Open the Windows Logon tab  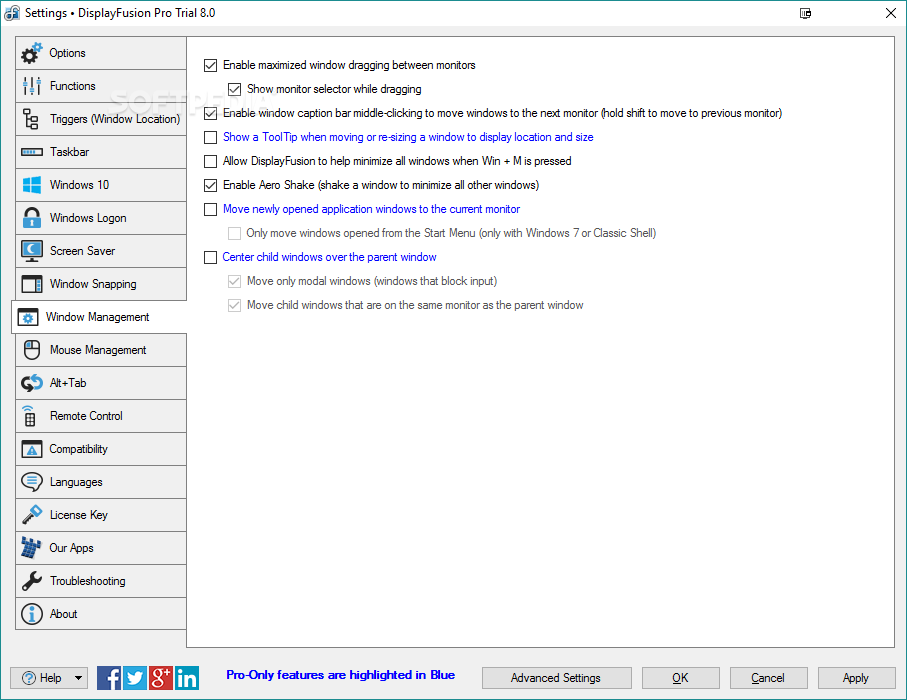101,218
